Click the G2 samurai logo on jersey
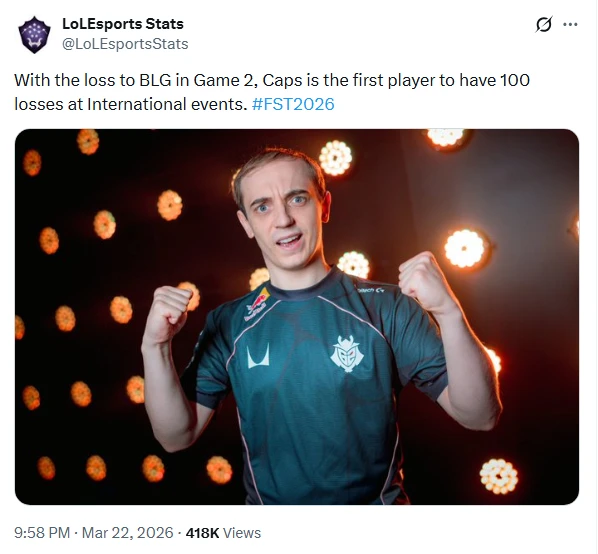The width and height of the screenshot is (598, 554). point(347,354)
